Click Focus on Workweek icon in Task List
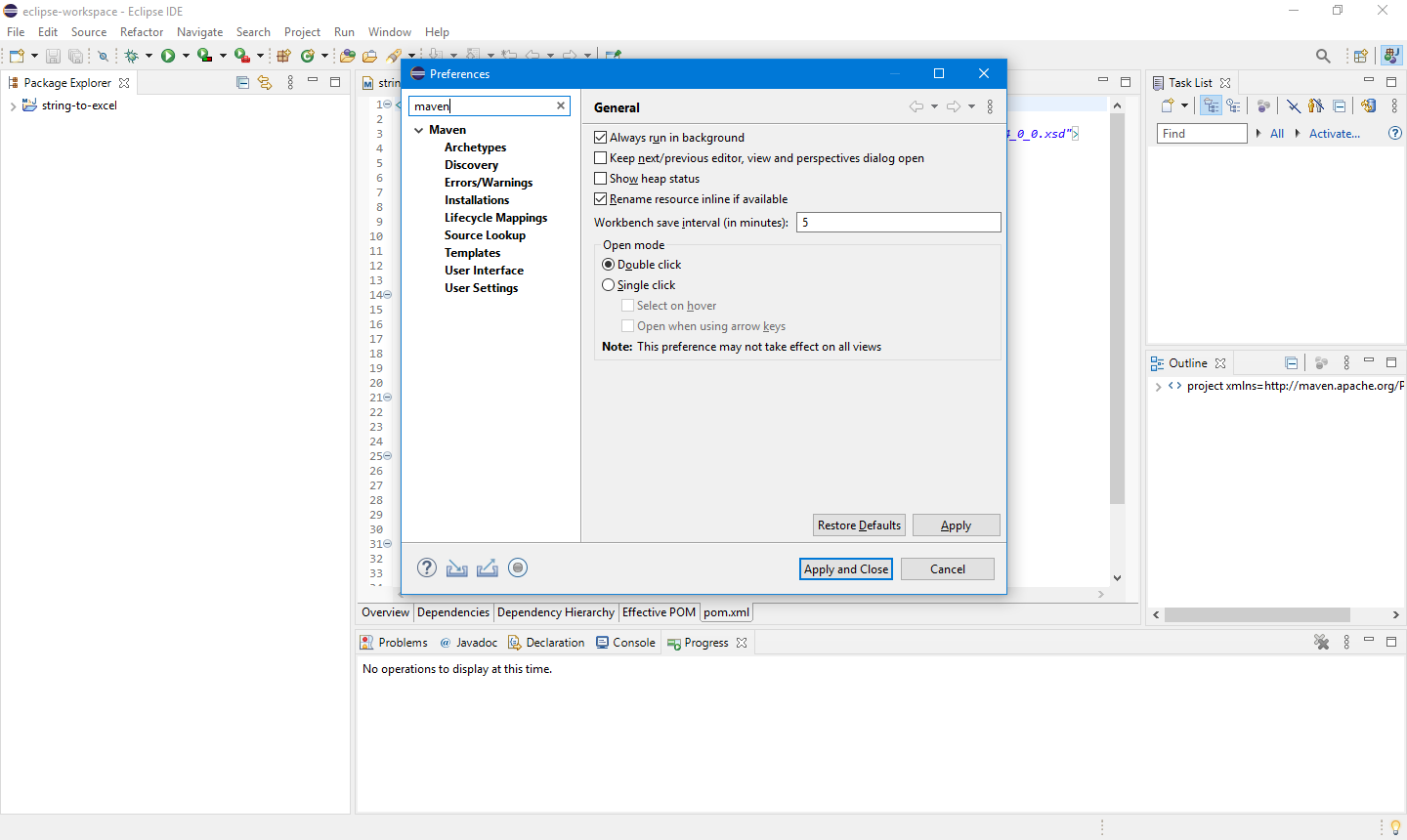 [x=1263, y=105]
